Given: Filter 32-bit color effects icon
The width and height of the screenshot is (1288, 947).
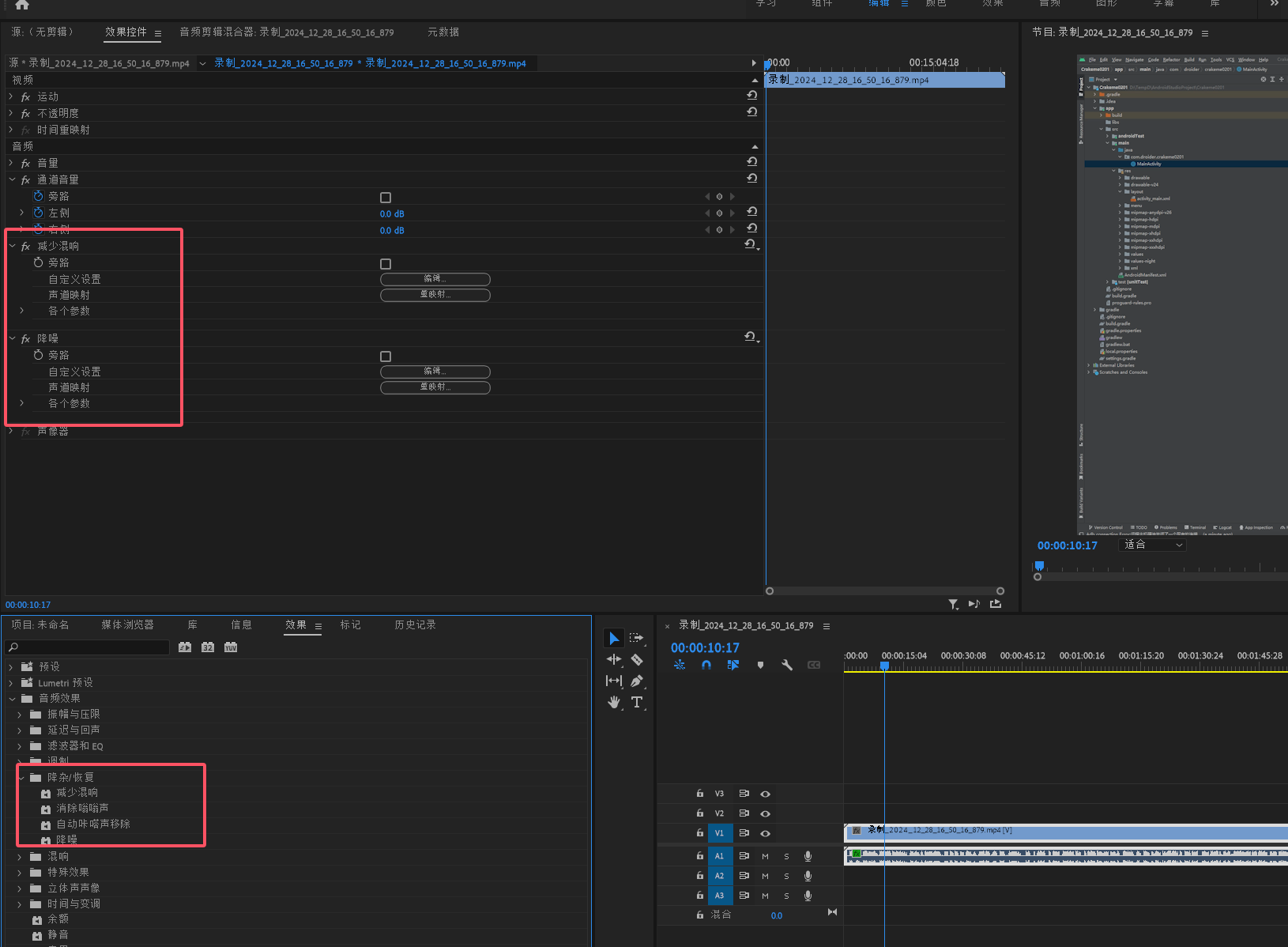Looking at the screenshot, I should tap(208, 647).
